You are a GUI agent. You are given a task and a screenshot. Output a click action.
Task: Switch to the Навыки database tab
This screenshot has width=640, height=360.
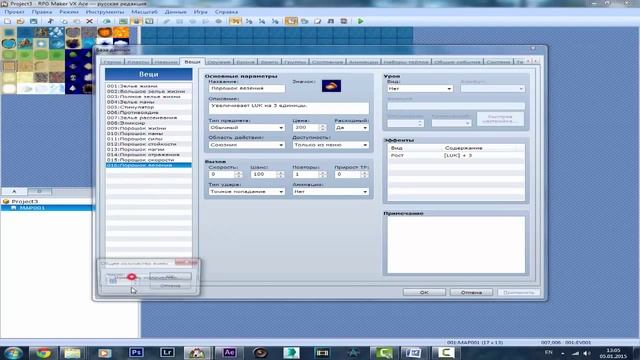166,62
